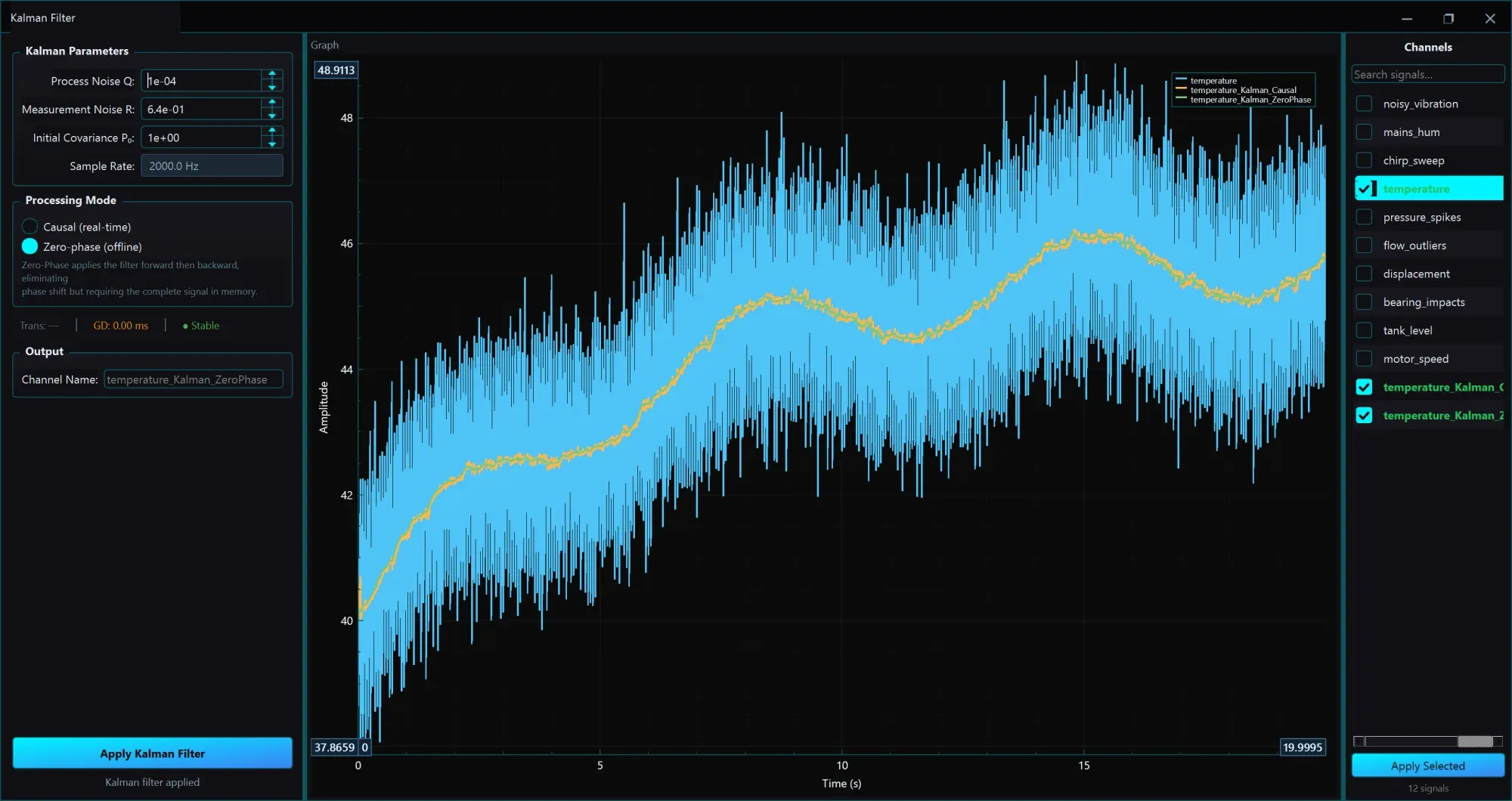Uncheck the temperature channel
This screenshot has height=801, width=1512.
(1364, 189)
